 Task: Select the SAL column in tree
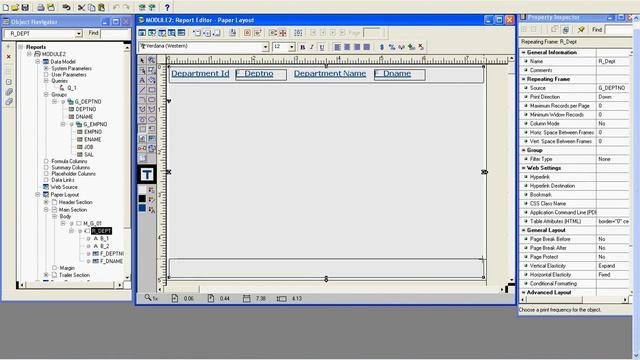pos(89,155)
